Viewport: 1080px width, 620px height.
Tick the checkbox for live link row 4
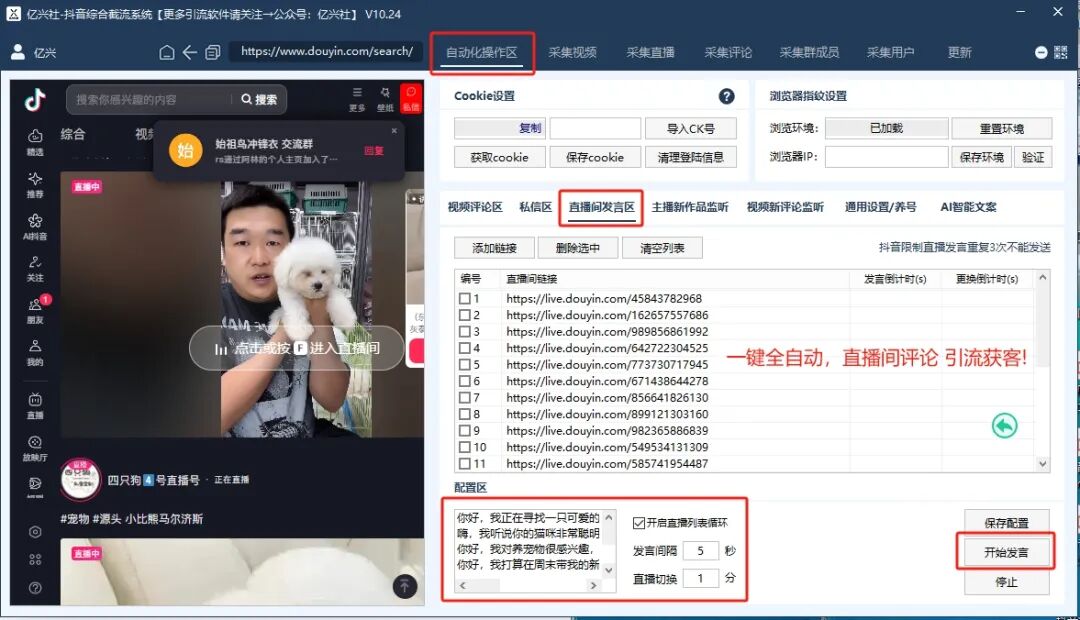coord(465,349)
